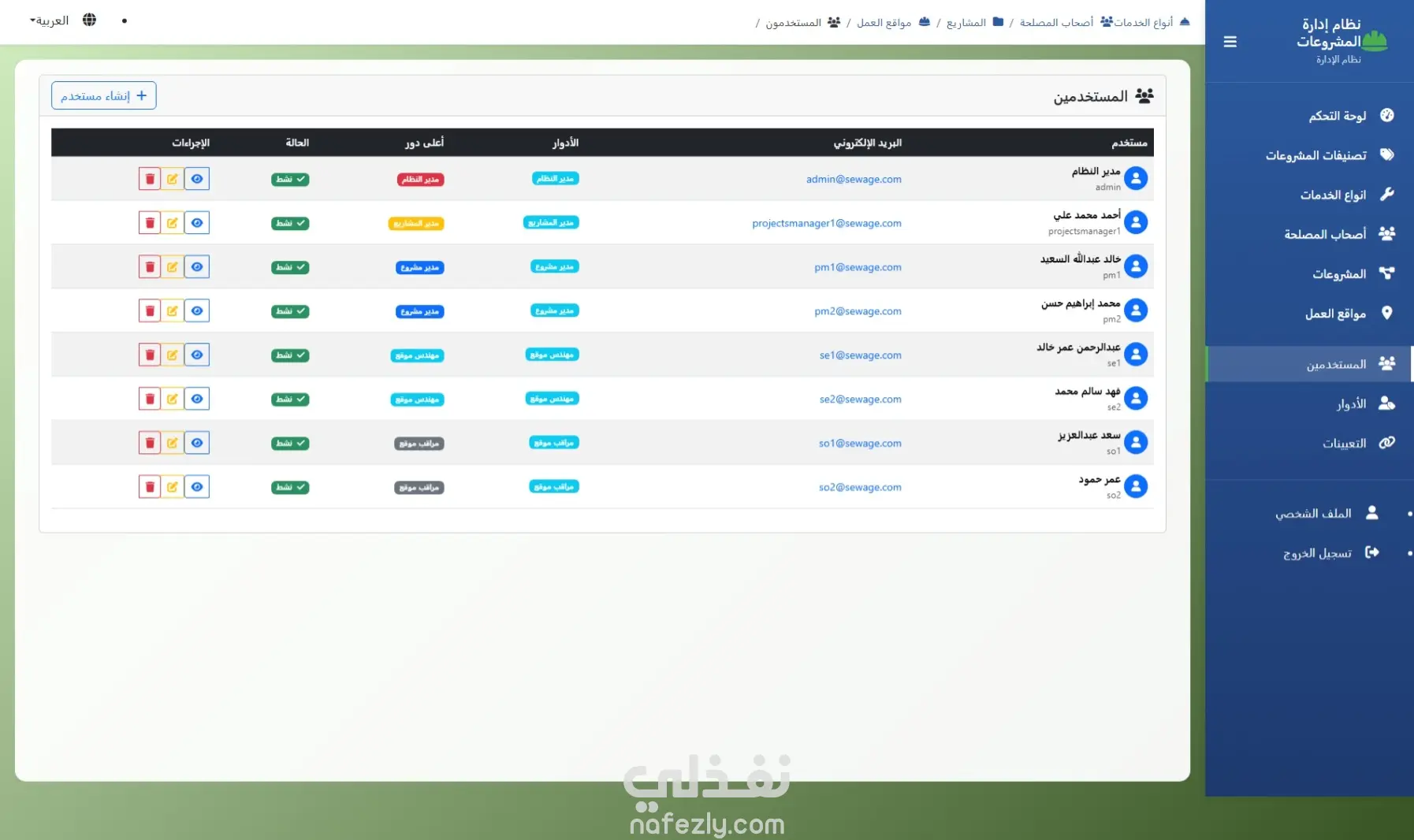
Task: View details for so2@sewage.com user
Action: (197, 487)
